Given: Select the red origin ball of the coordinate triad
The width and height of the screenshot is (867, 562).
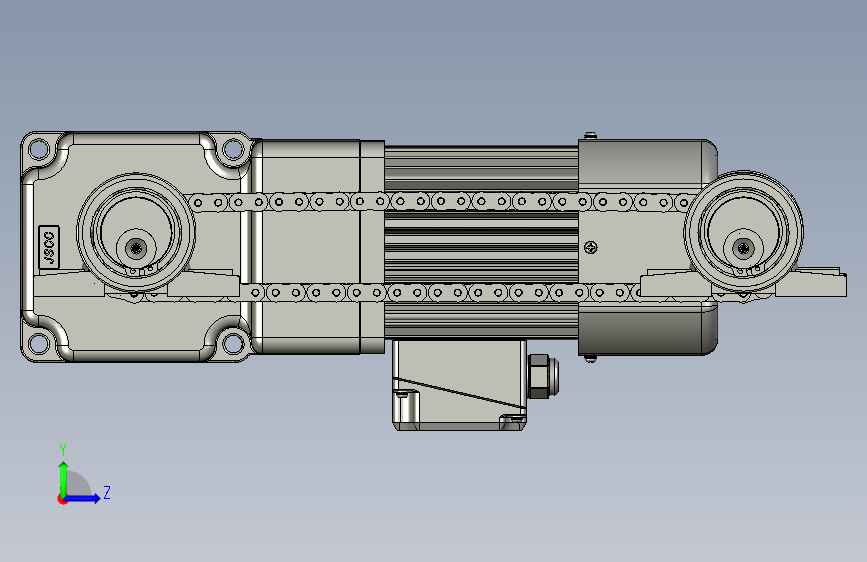Looking at the screenshot, I should click(62, 499).
